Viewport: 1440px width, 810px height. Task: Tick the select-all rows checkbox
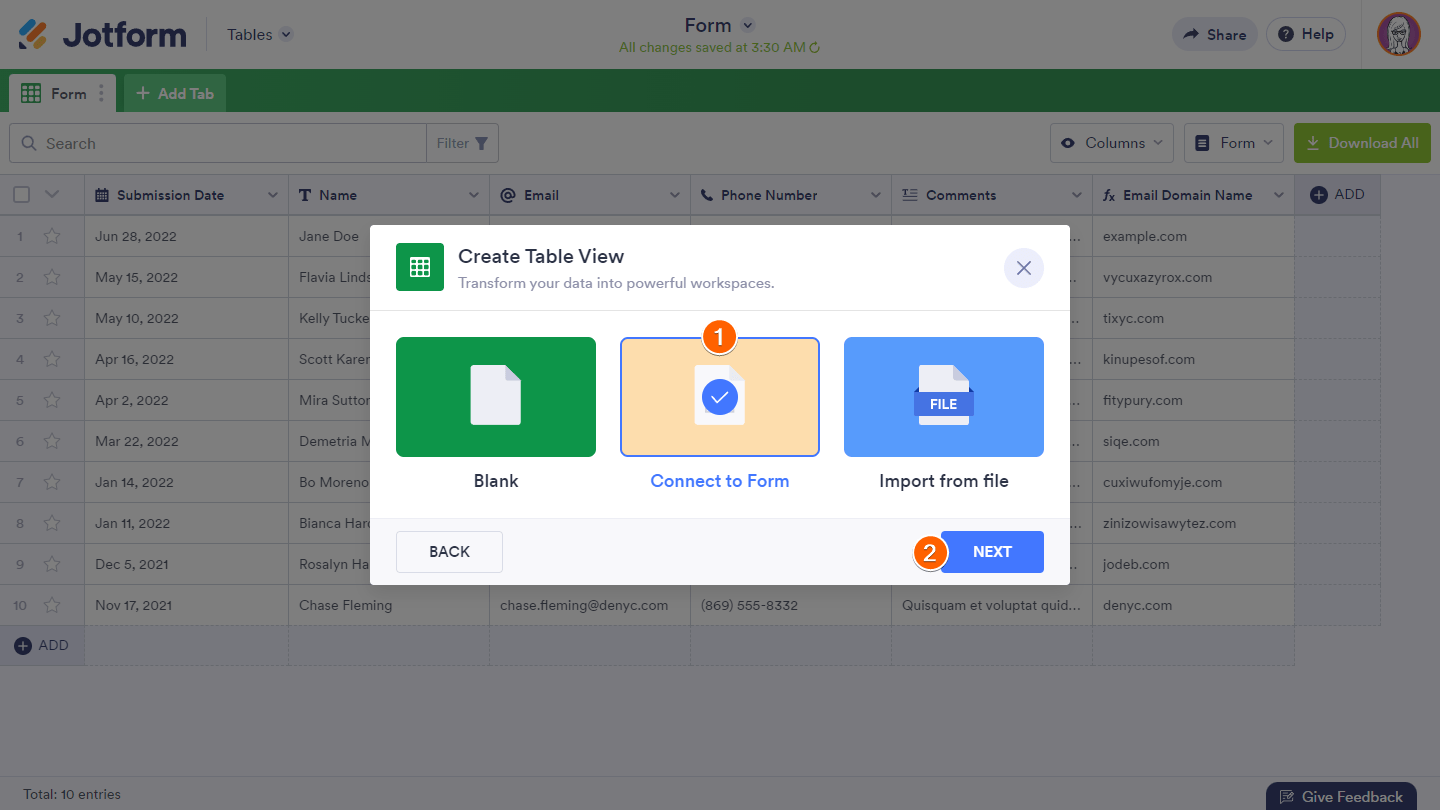click(x=21, y=195)
